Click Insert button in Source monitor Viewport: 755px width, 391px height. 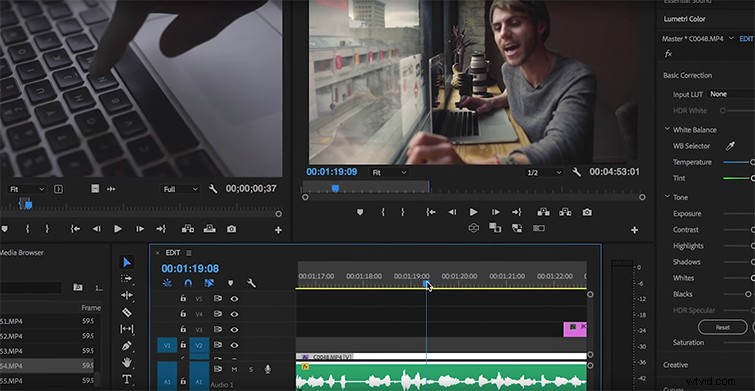tap(188, 229)
